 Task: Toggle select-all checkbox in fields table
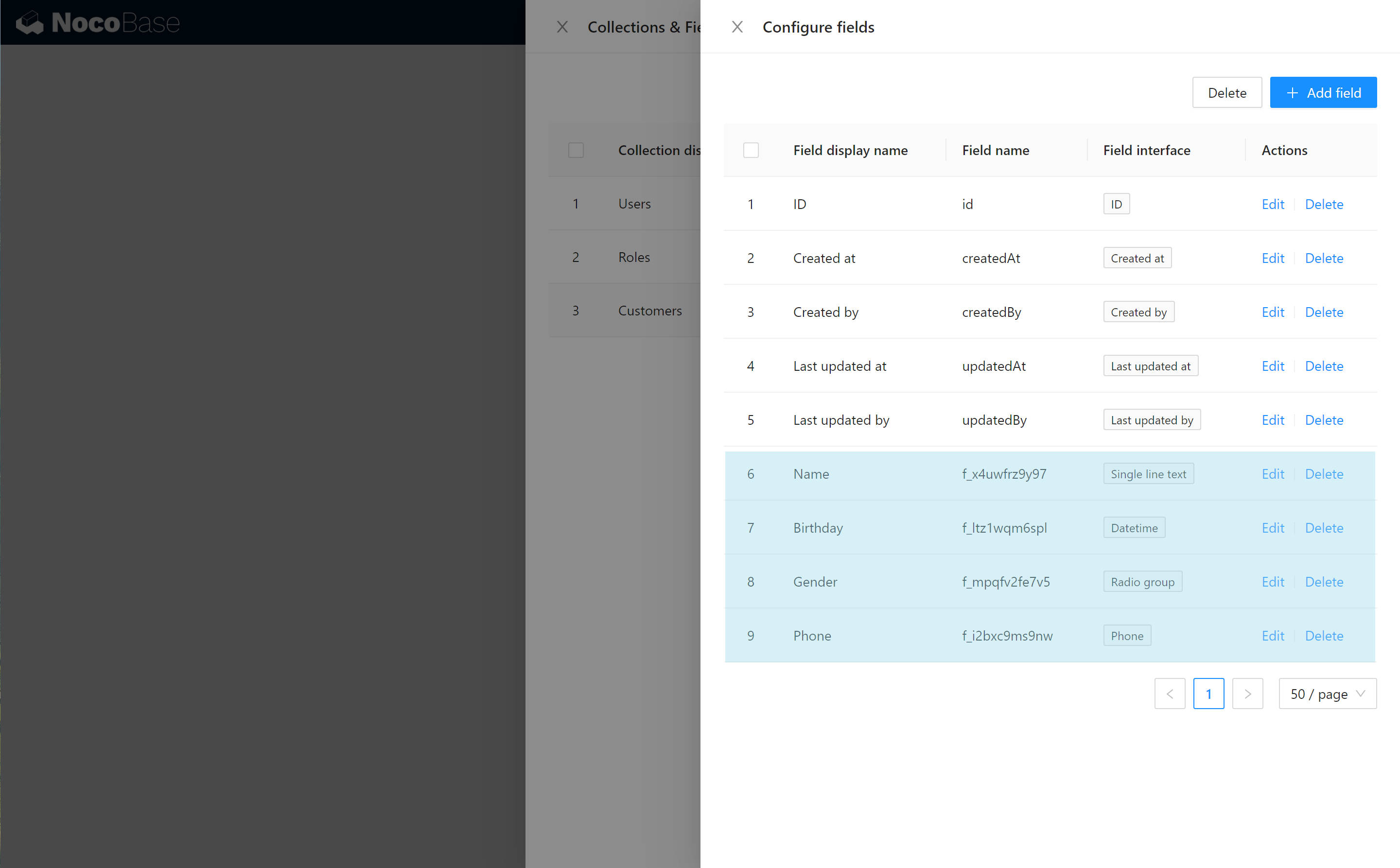[x=751, y=150]
